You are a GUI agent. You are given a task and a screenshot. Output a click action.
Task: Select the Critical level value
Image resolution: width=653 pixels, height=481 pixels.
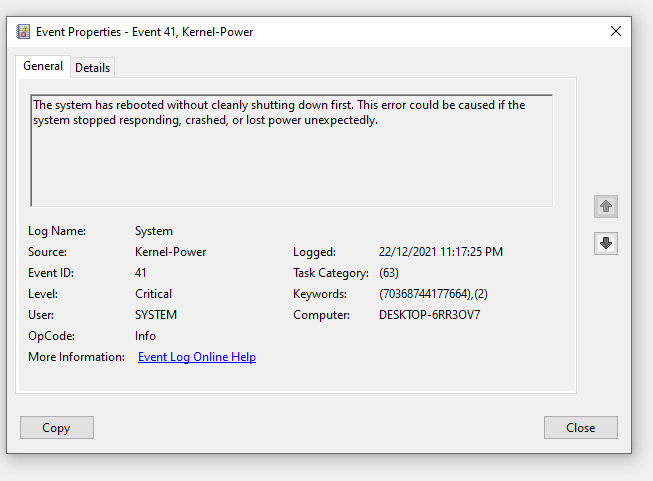coord(153,294)
